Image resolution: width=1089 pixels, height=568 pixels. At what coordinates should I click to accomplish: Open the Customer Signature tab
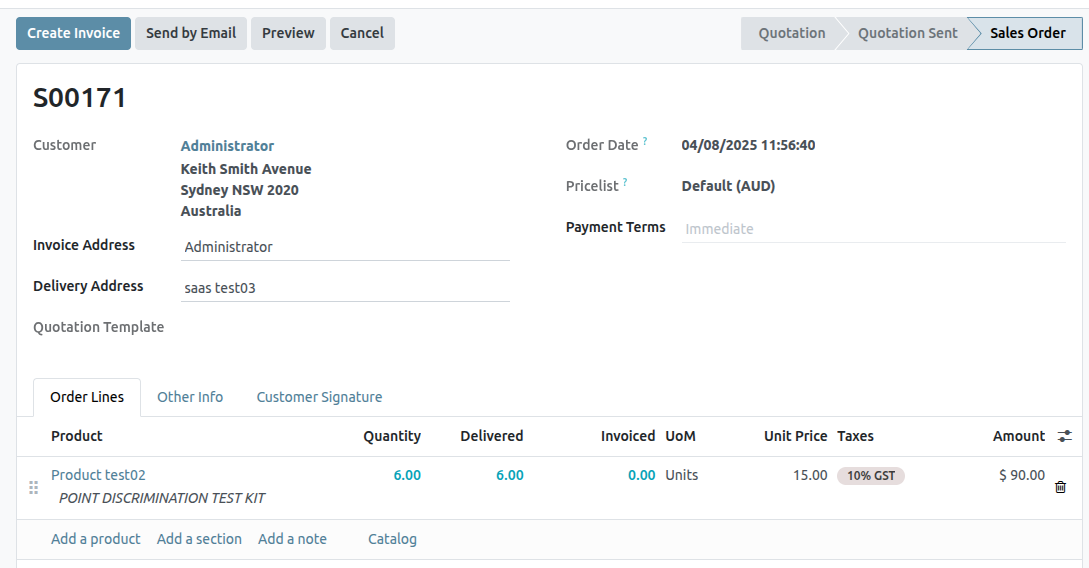tap(319, 397)
